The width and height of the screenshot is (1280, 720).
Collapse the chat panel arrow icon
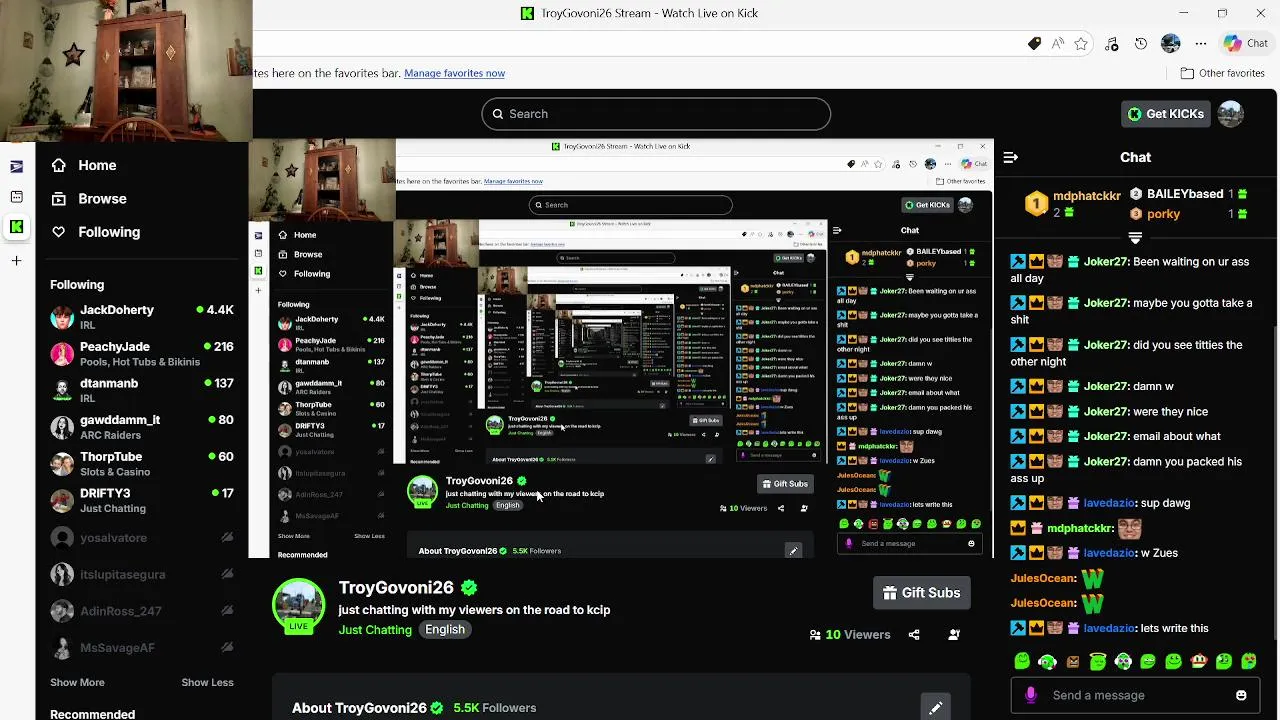pos(1010,157)
